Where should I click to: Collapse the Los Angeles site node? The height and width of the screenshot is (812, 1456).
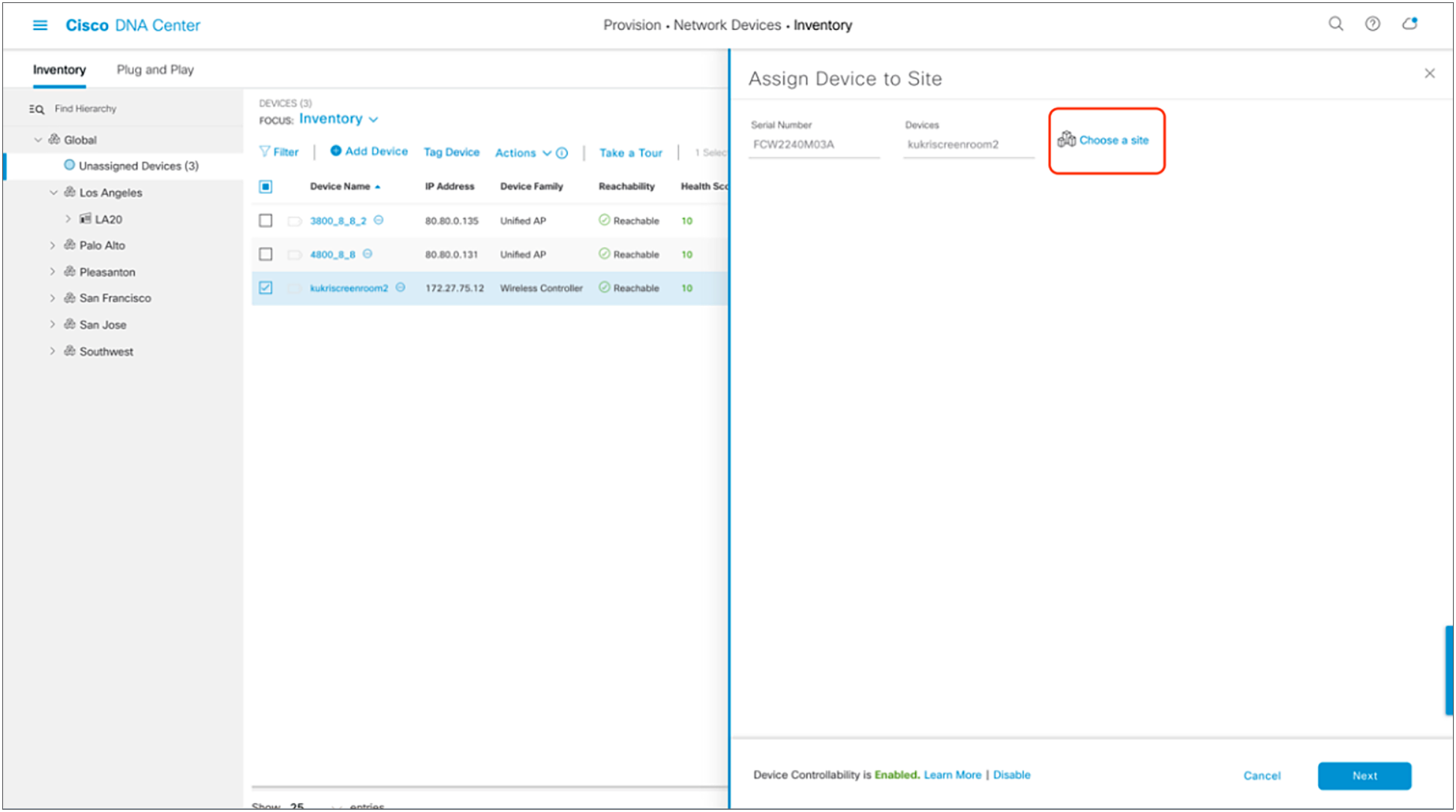pos(53,193)
